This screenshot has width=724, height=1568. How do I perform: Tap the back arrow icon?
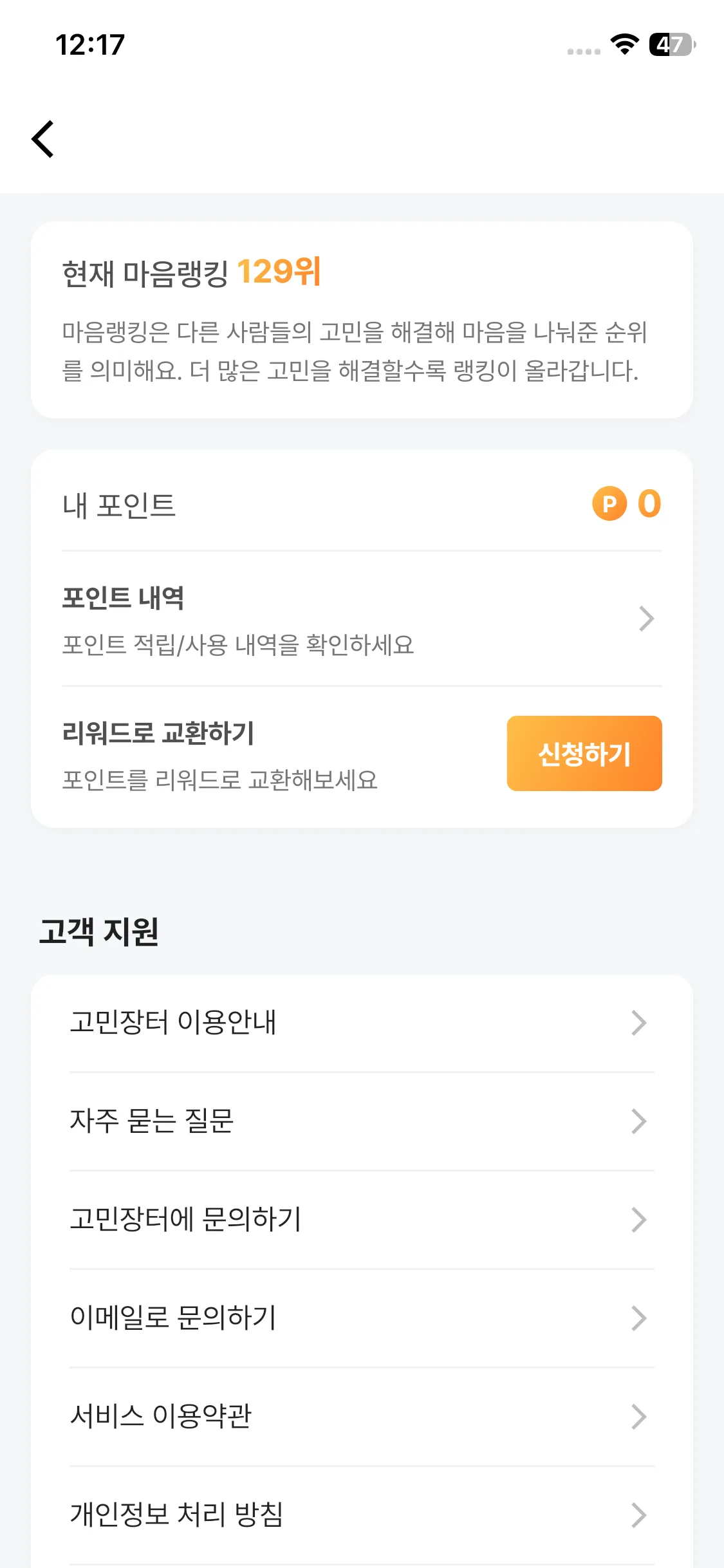pyautogui.click(x=43, y=139)
